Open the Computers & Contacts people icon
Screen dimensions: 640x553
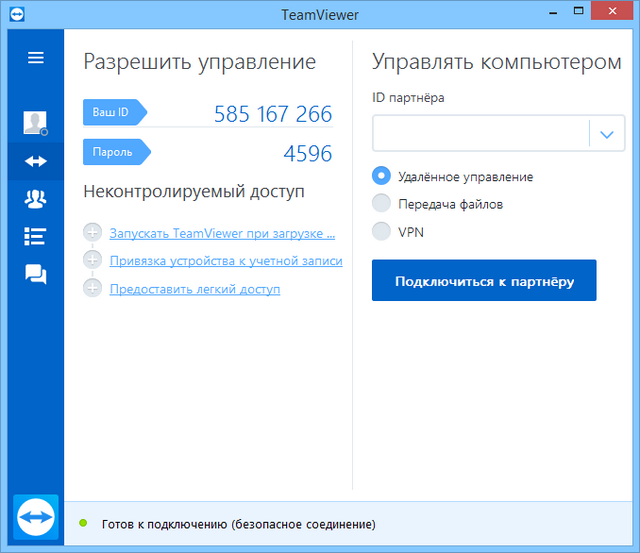click(x=36, y=198)
